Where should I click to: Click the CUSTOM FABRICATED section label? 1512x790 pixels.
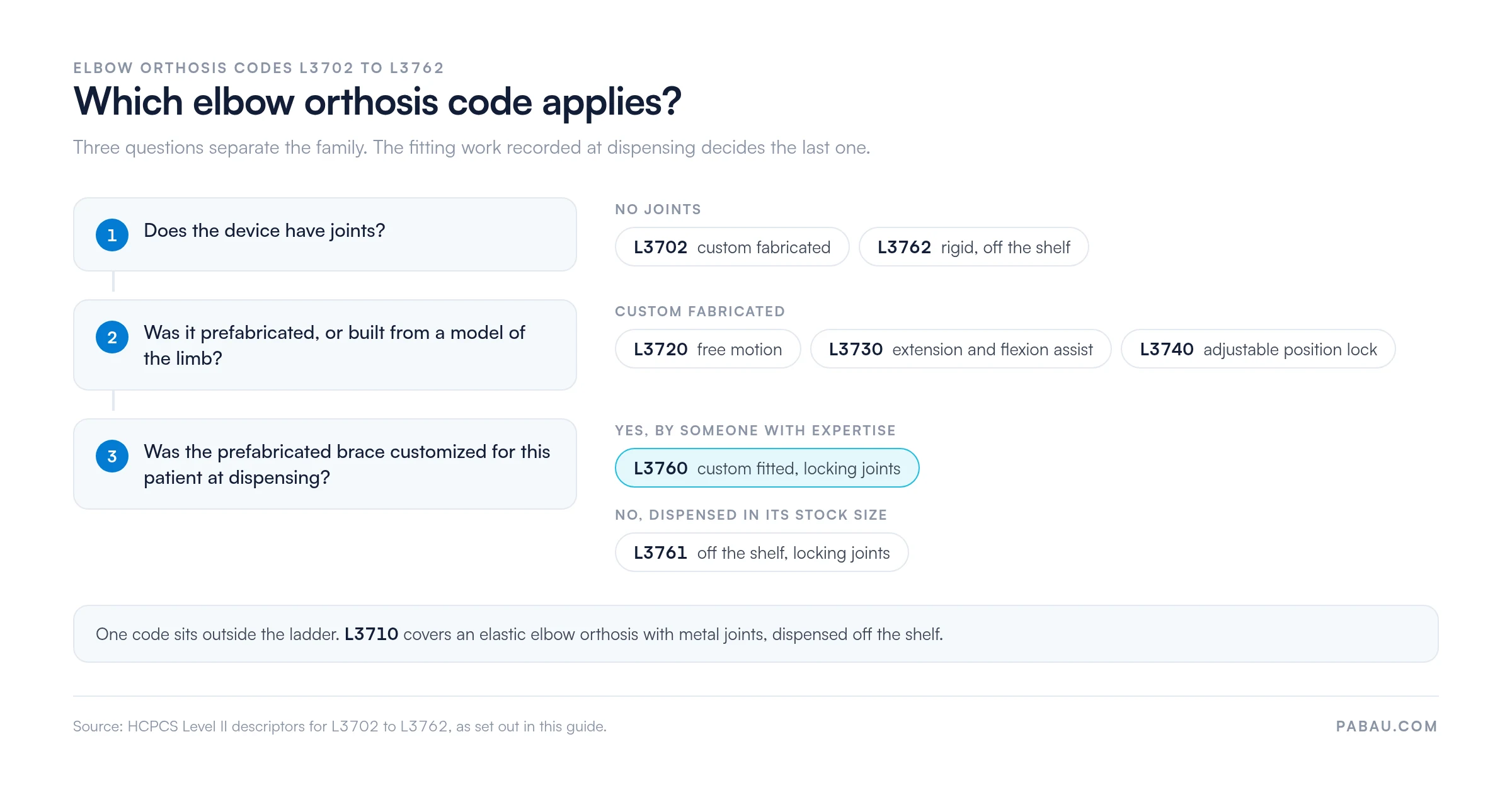[x=700, y=311]
